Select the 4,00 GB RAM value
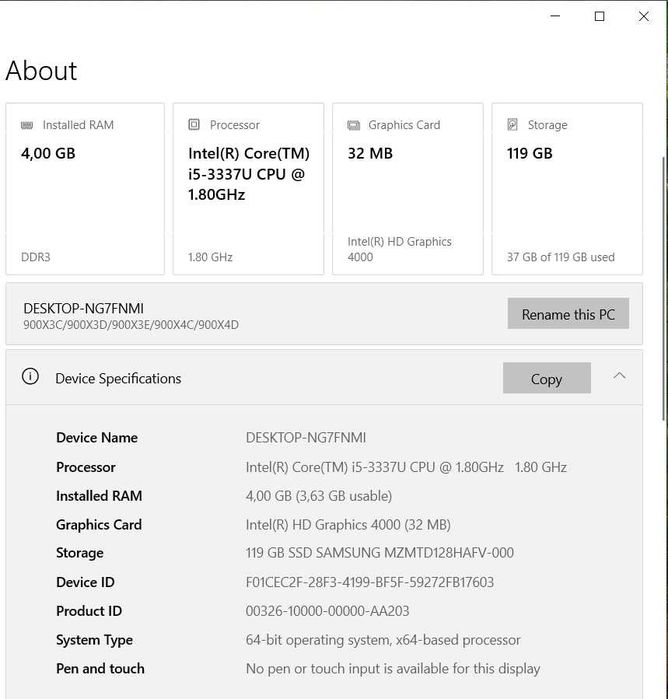Viewport: 668px width, 699px height. coord(48,153)
